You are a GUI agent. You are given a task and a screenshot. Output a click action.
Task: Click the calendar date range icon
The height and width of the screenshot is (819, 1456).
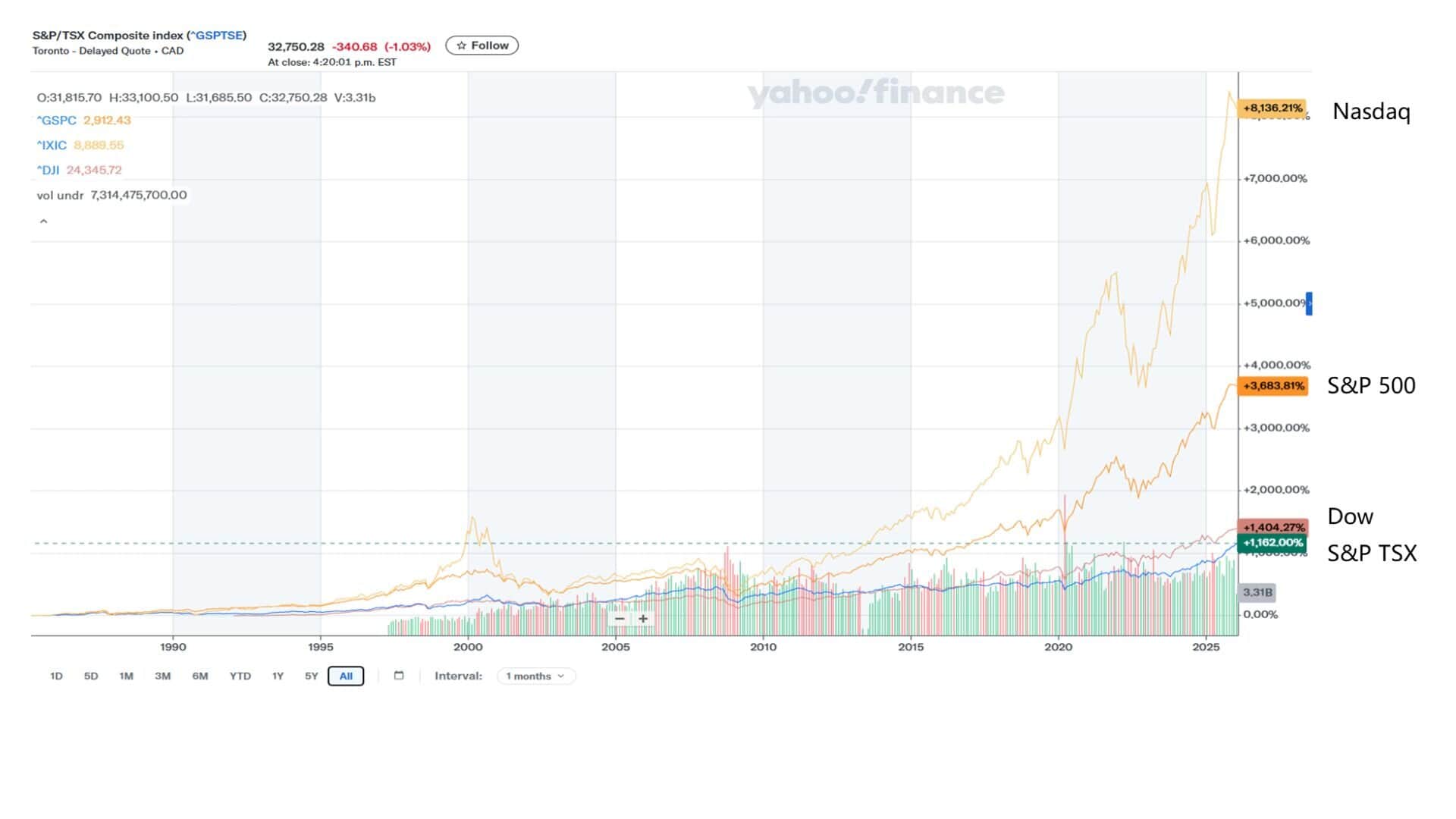(x=399, y=676)
